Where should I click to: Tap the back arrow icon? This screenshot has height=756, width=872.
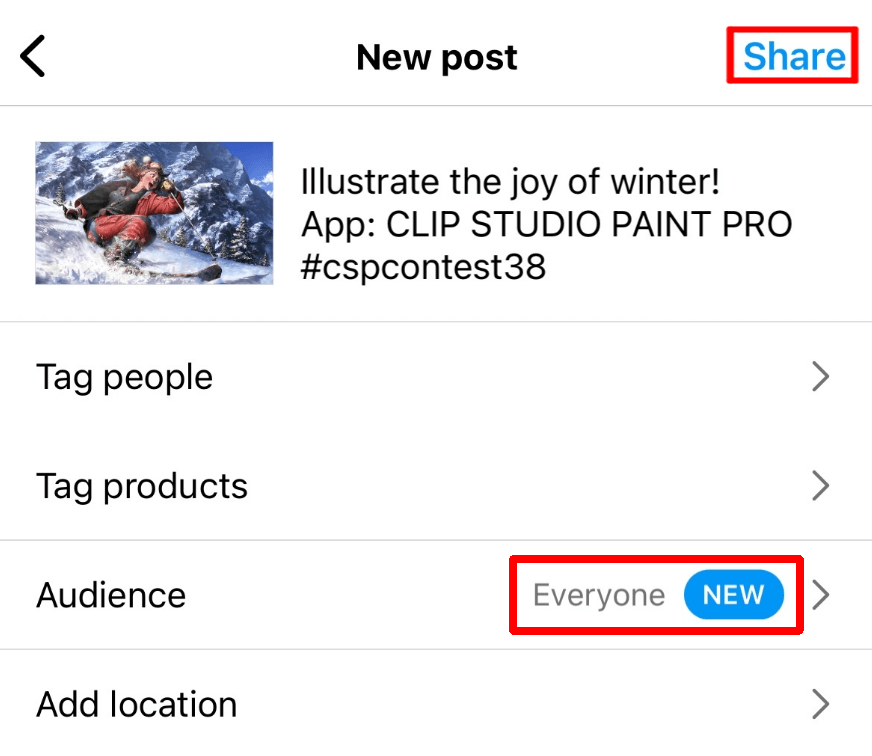click(34, 57)
